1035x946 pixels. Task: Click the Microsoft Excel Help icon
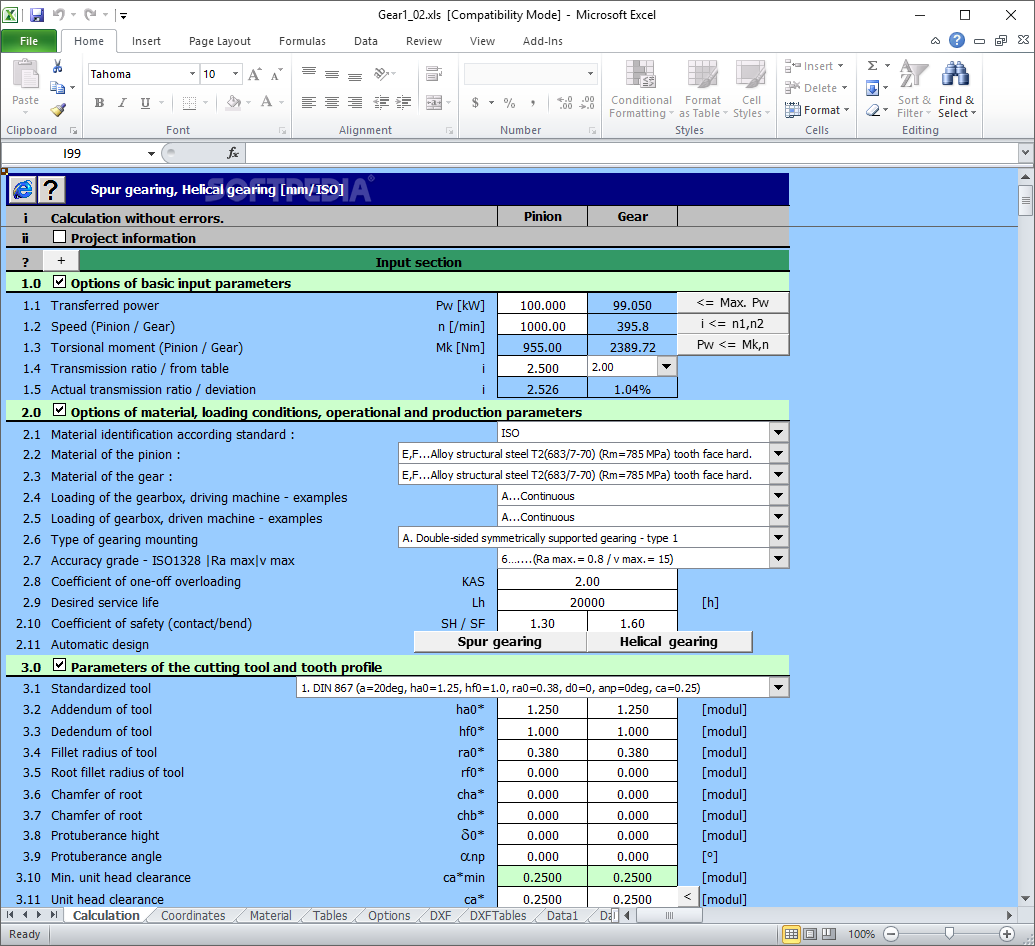[x=956, y=40]
